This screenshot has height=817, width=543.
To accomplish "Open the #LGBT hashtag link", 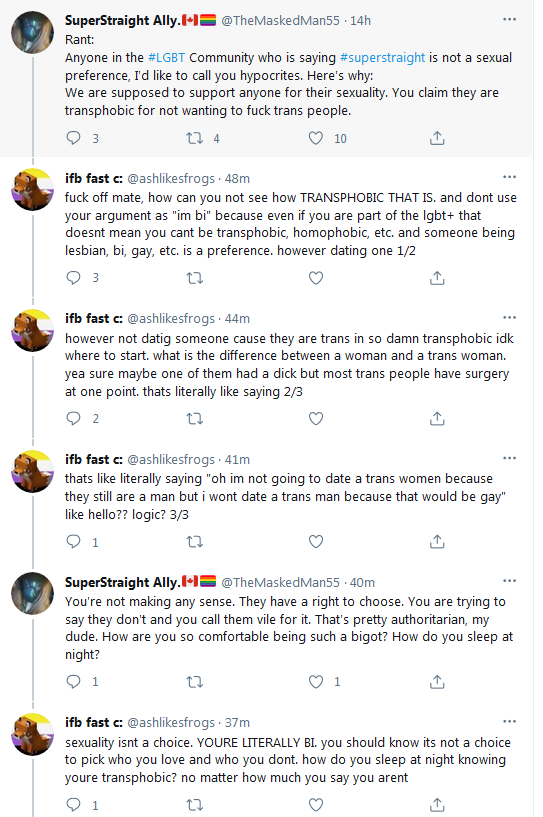I will click(x=166, y=57).
